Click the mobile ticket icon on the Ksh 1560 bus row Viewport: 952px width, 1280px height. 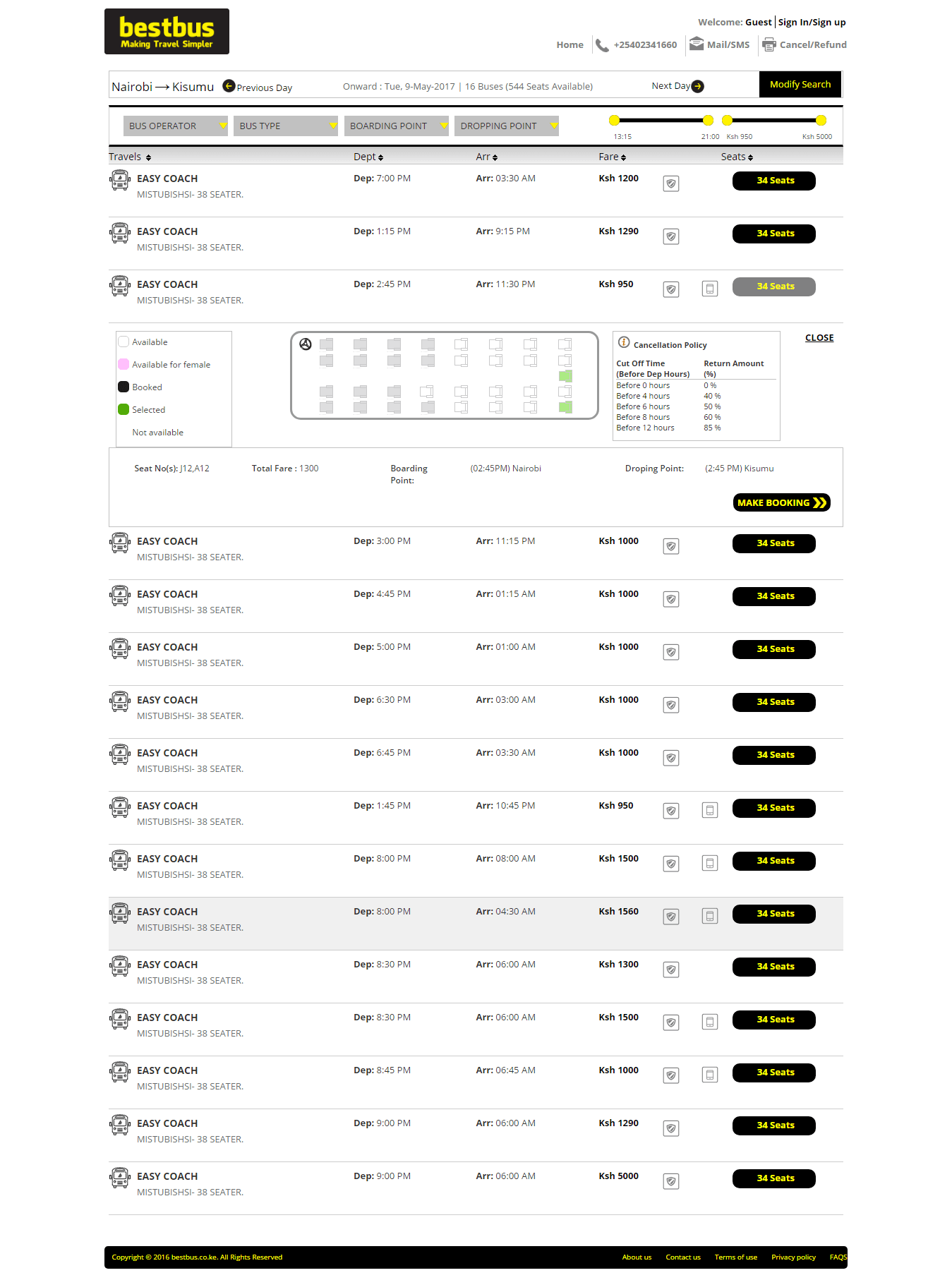[710, 916]
